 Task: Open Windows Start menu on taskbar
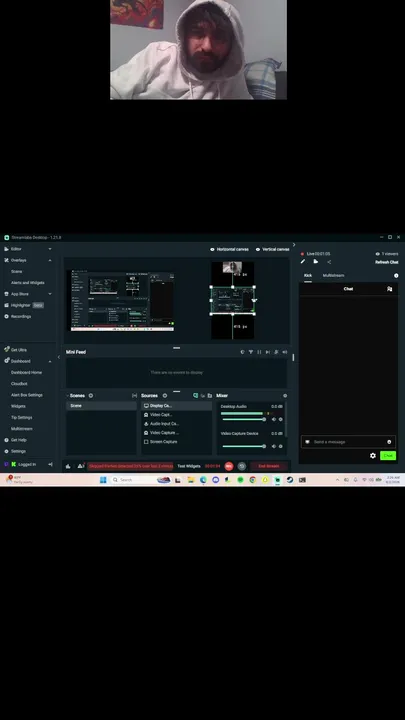(x=103, y=480)
